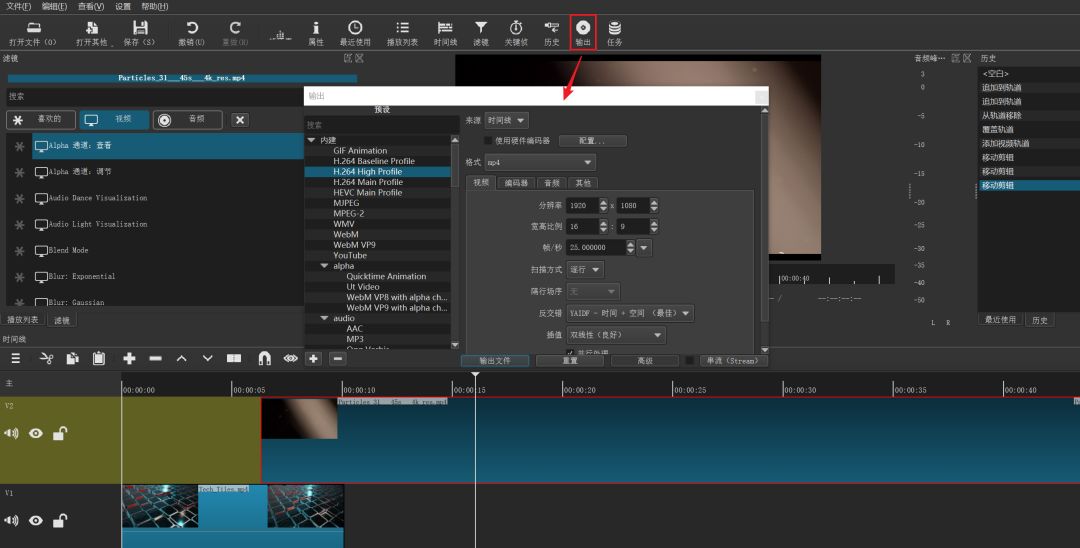Mute the V1 track audio
This screenshot has height=548, width=1080.
12,520
